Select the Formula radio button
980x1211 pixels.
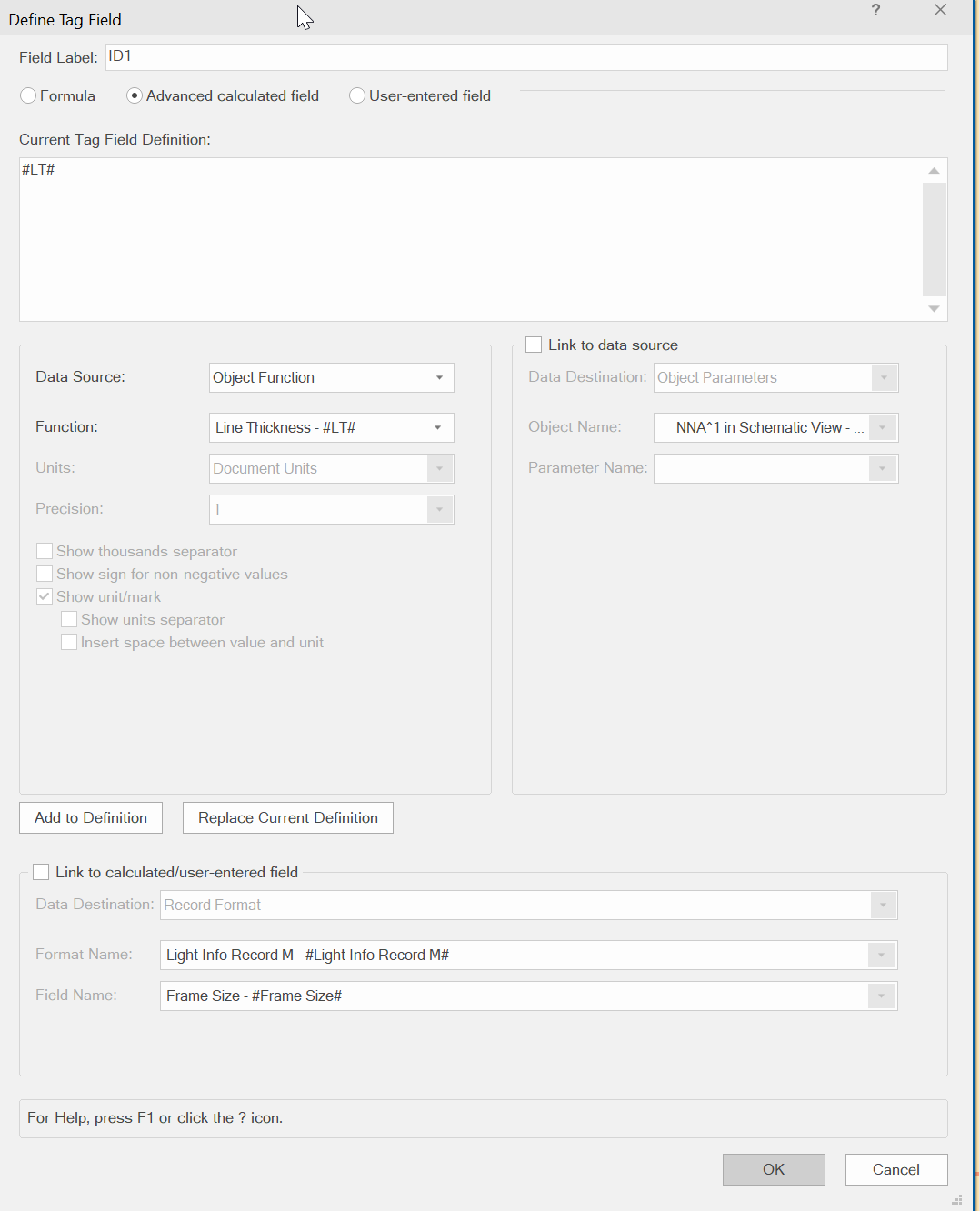[x=29, y=96]
